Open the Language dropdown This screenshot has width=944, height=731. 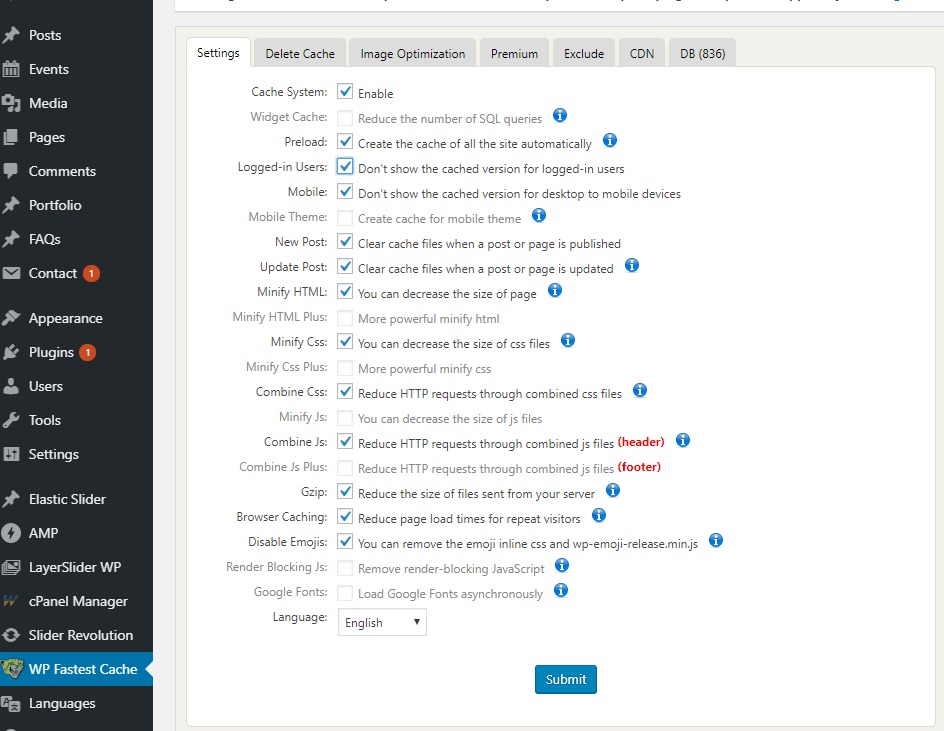tap(382, 622)
